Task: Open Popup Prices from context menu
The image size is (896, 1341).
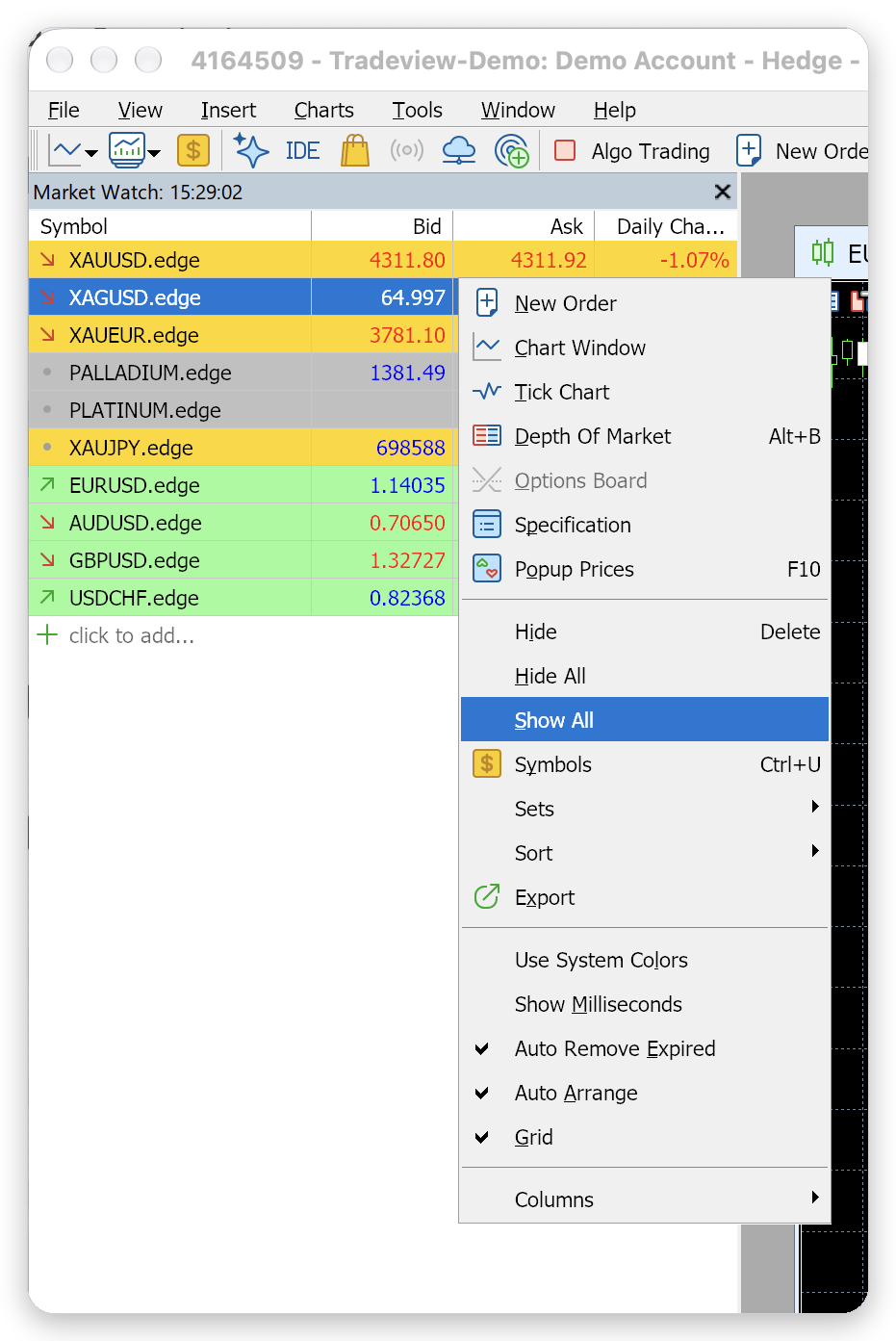Action: pos(645,569)
